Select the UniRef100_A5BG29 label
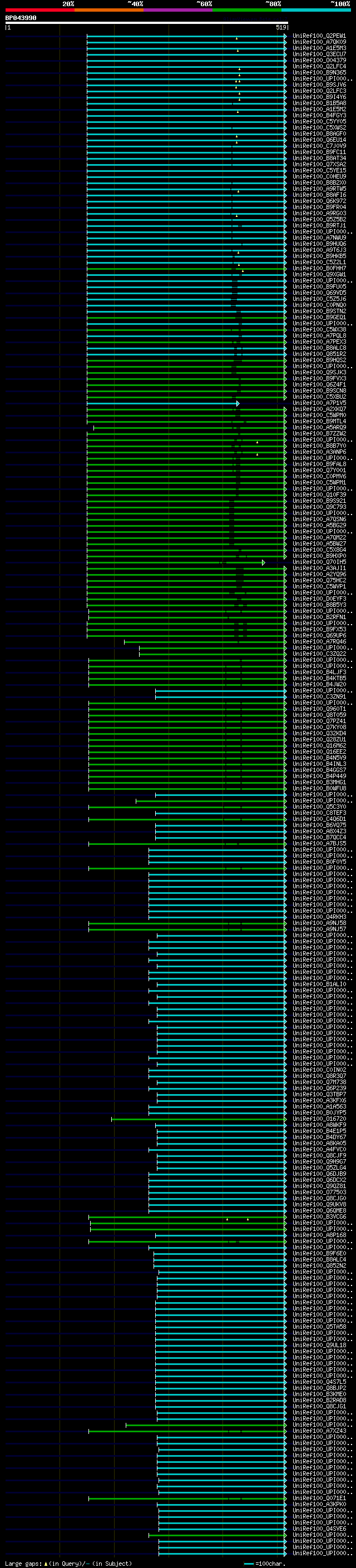 pos(319,525)
